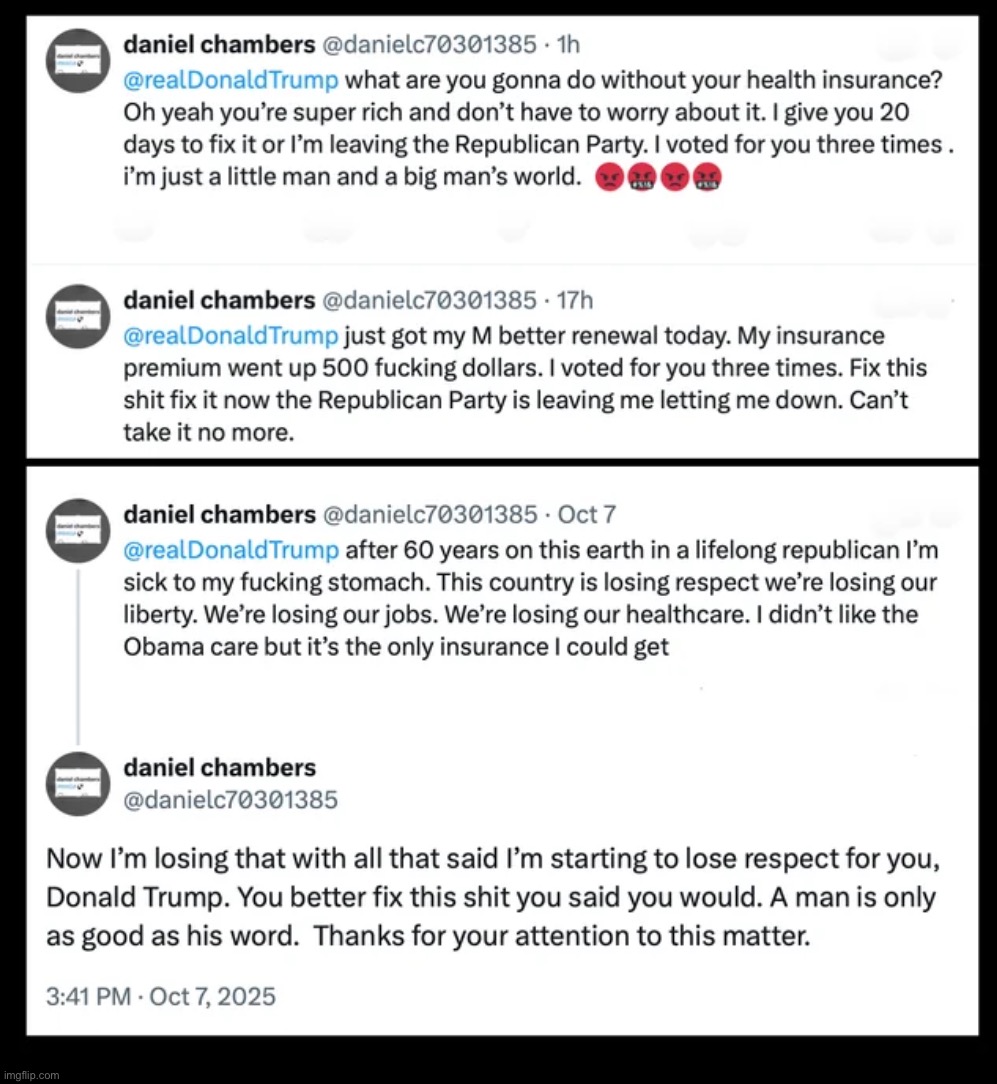
Task: Click the imgflip.com watermark
Action: (31, 1075)
